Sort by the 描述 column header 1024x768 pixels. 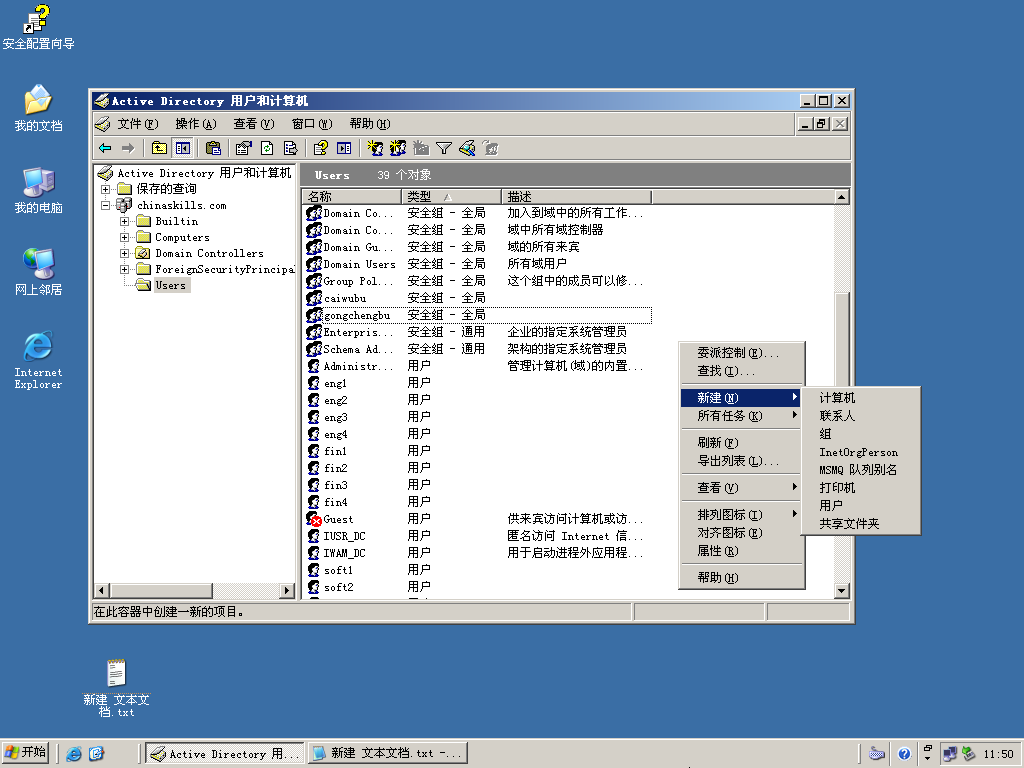click(577, 197)
